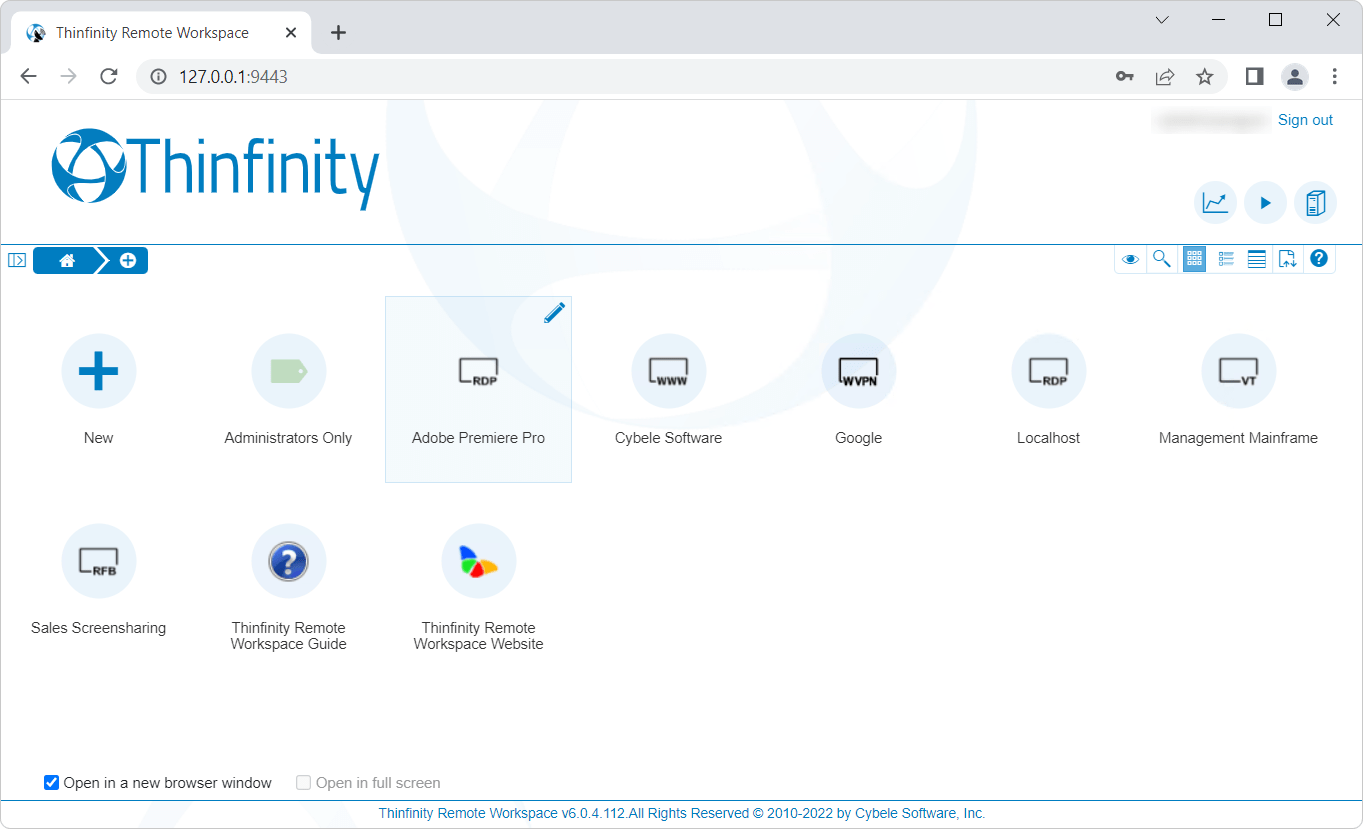
Task: Open Chrome three-dot menu
Action: pyautogui.click(x=1335, y=77)
